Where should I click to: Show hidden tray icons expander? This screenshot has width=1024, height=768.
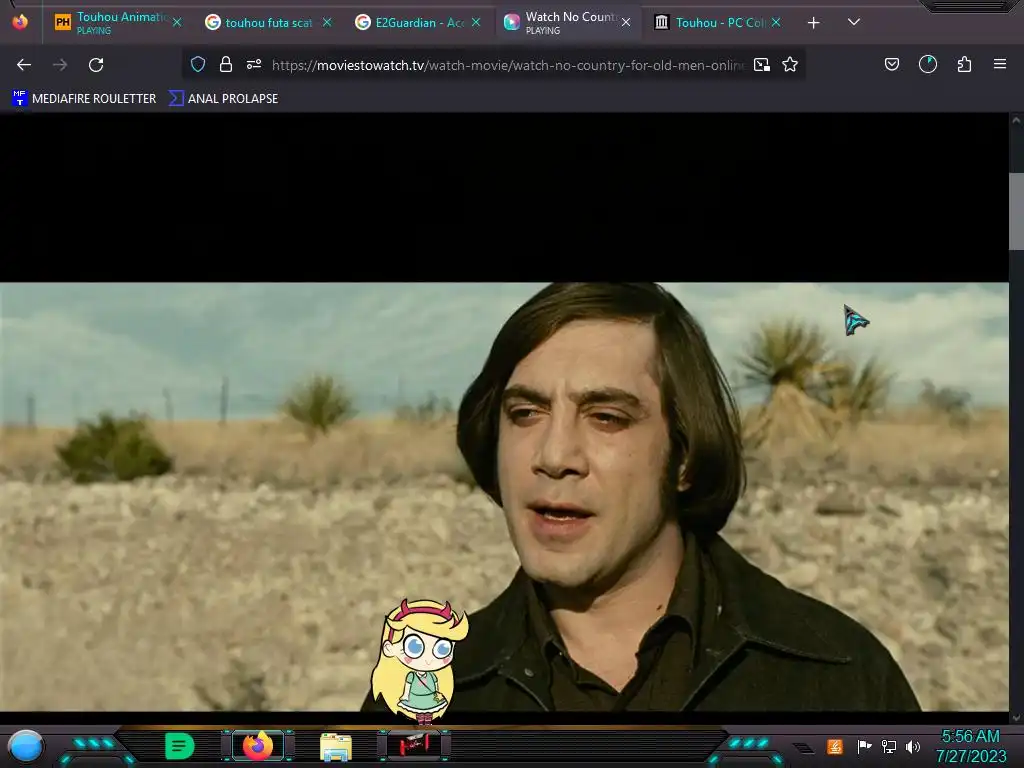804,748
